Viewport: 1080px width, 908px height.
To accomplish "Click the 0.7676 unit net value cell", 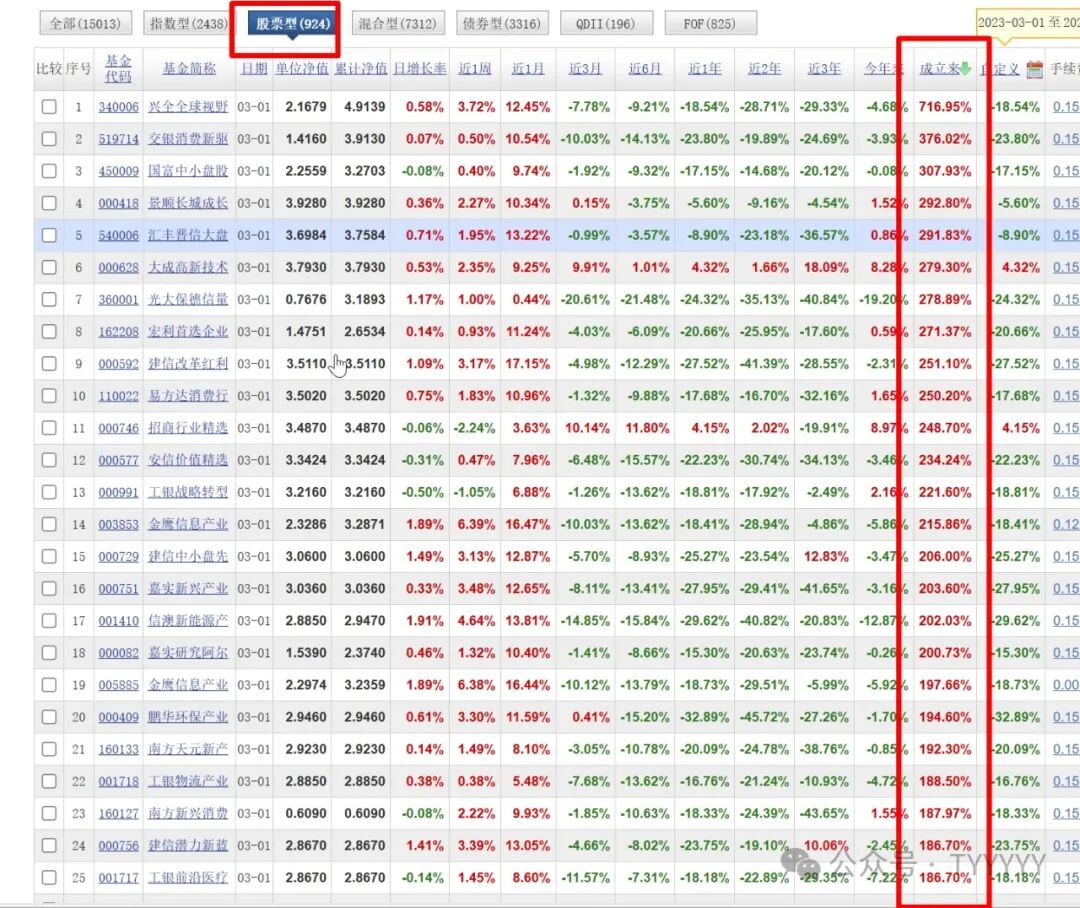I will pyautogui.click(x=306, y=300).
